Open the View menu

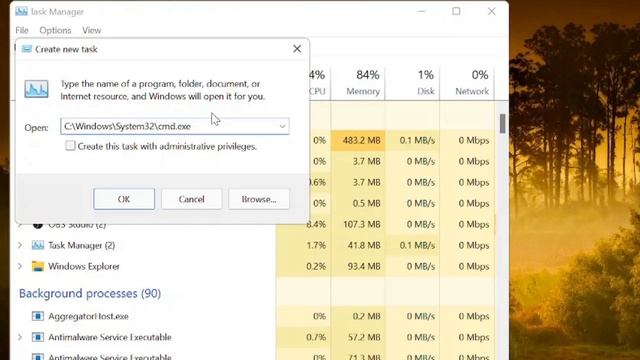point(91,30)
